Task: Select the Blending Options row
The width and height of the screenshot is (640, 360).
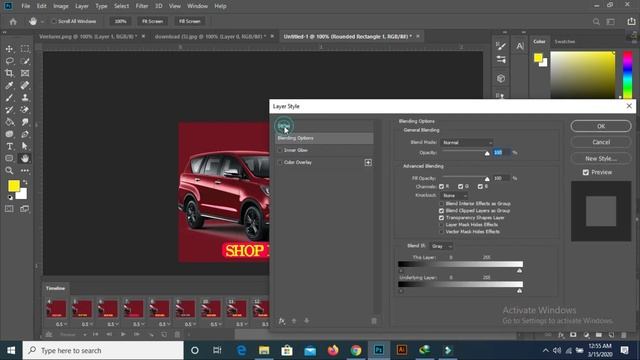Action: (x=324, y=138)
